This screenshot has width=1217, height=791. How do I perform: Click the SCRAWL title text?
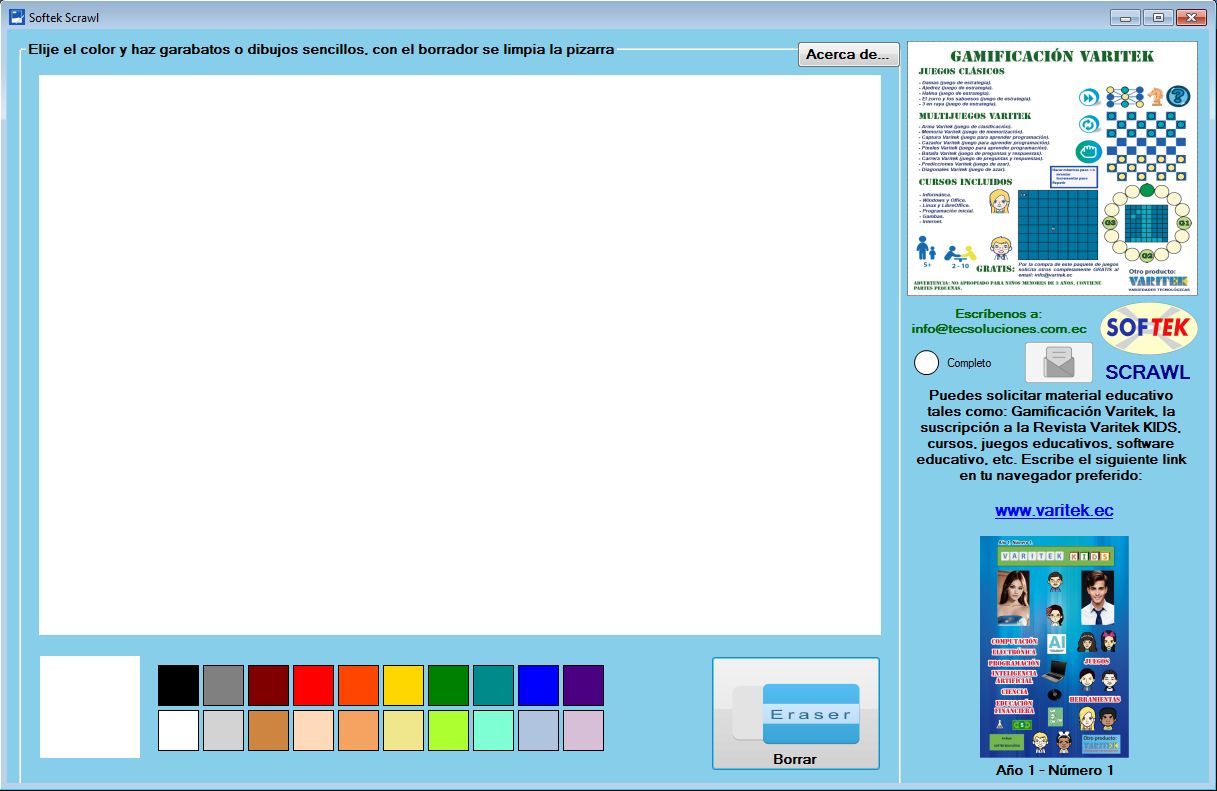click(1148, 372)
